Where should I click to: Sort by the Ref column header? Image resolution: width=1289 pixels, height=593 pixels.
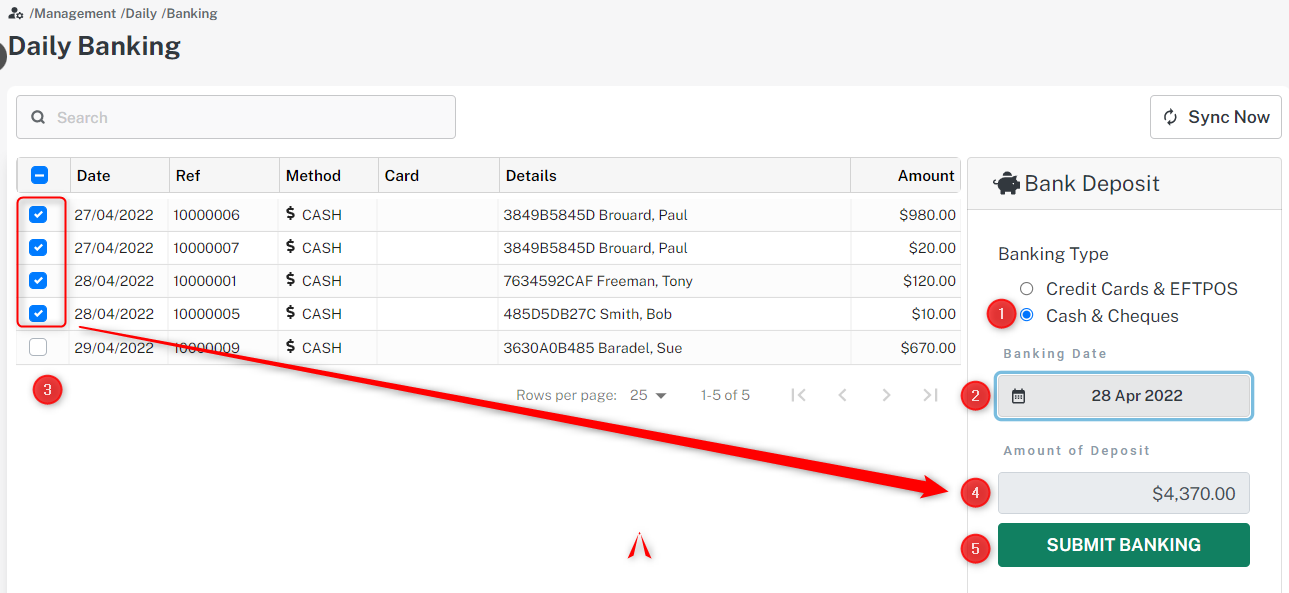[188, 175]
